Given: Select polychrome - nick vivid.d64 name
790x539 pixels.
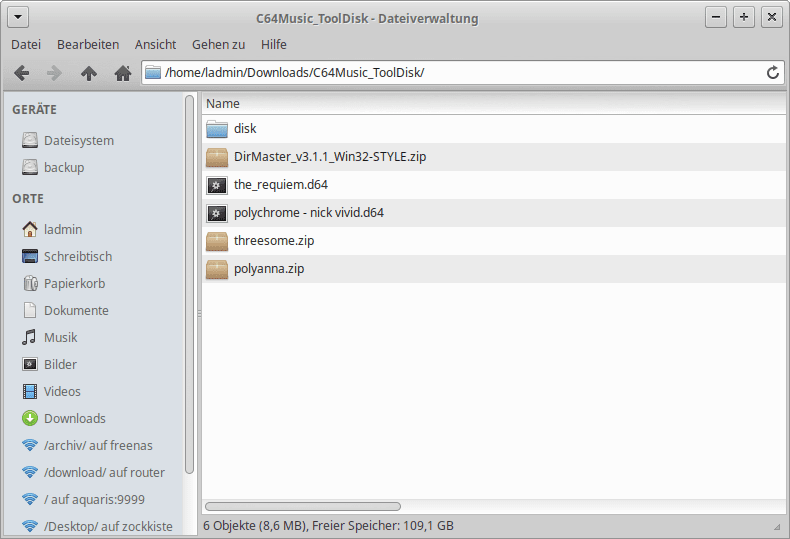Looking at the screenshot, I should [309, 213].
